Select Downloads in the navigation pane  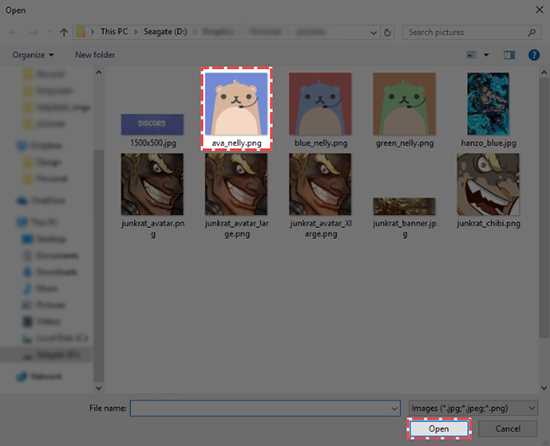(x=49, y=272)
